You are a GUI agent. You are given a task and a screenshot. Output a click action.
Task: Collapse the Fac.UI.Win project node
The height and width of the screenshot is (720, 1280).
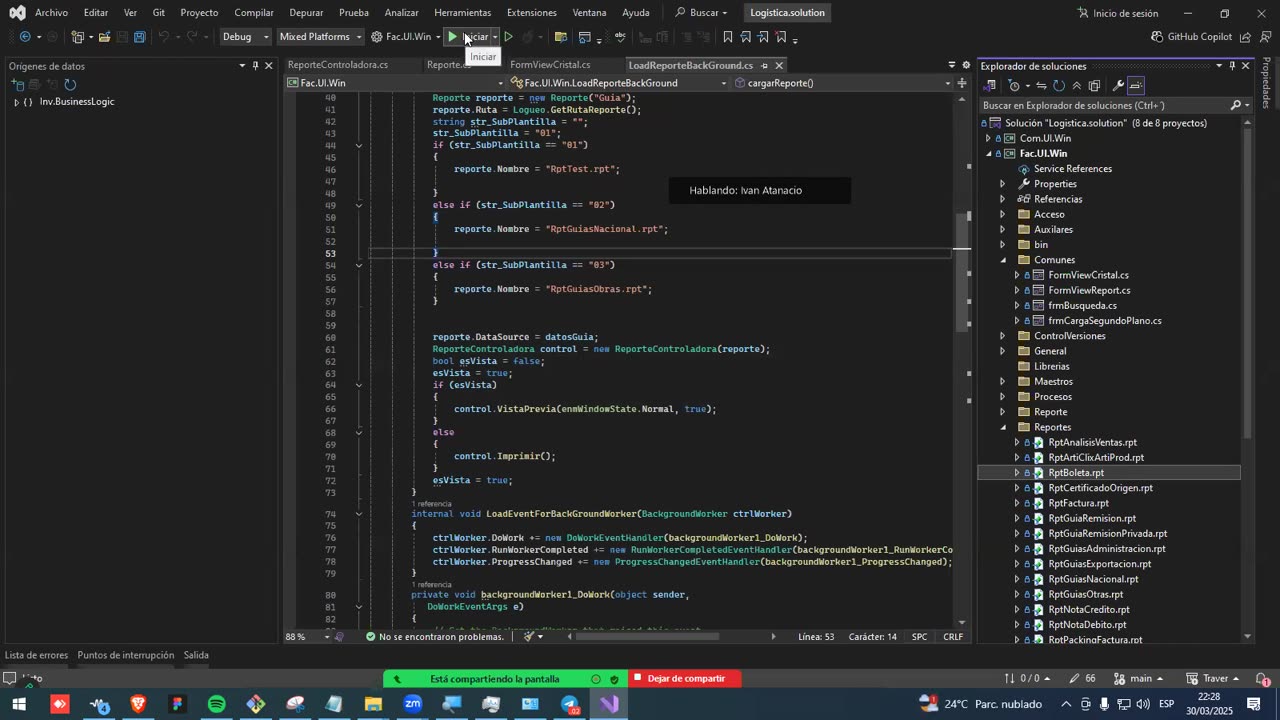pos(988,153)
